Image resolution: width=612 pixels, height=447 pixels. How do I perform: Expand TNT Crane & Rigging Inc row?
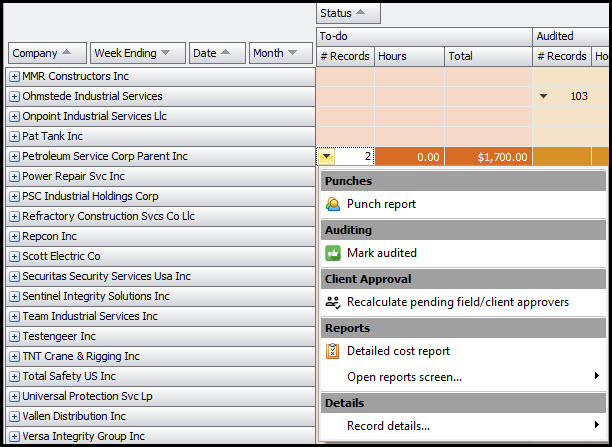(14, 356)
